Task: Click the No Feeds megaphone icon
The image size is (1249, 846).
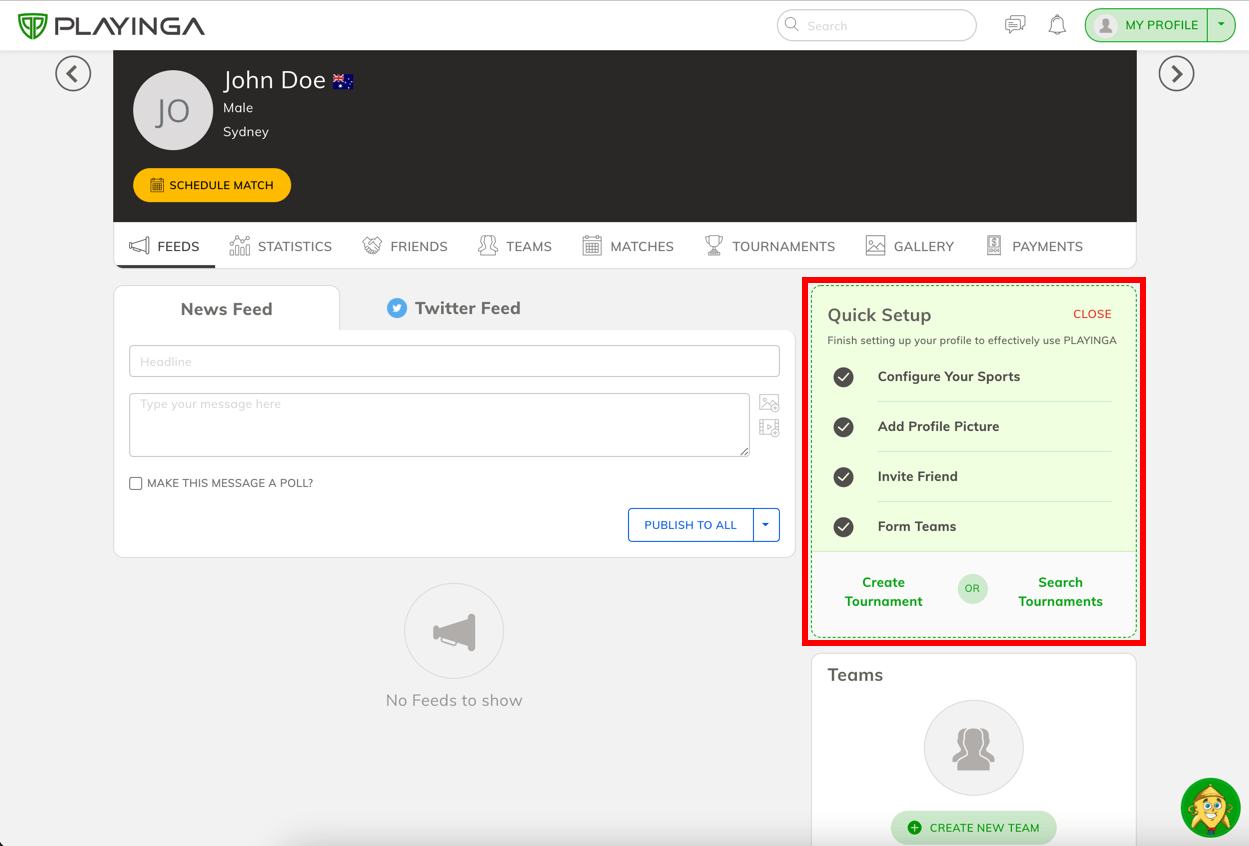Action: pyautogui.click(x=454, y=633)
